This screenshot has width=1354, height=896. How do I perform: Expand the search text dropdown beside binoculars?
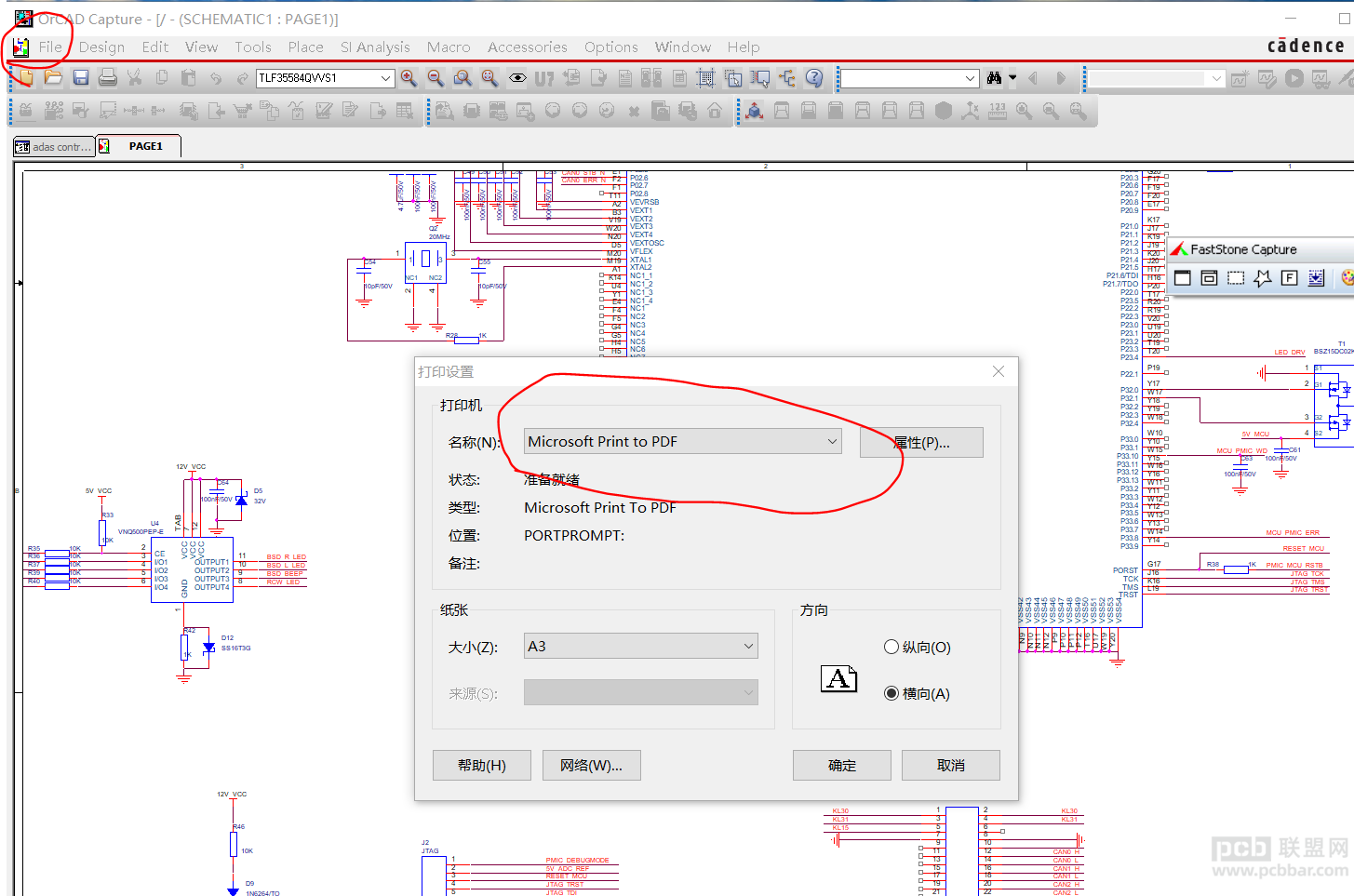pos(971,78)
